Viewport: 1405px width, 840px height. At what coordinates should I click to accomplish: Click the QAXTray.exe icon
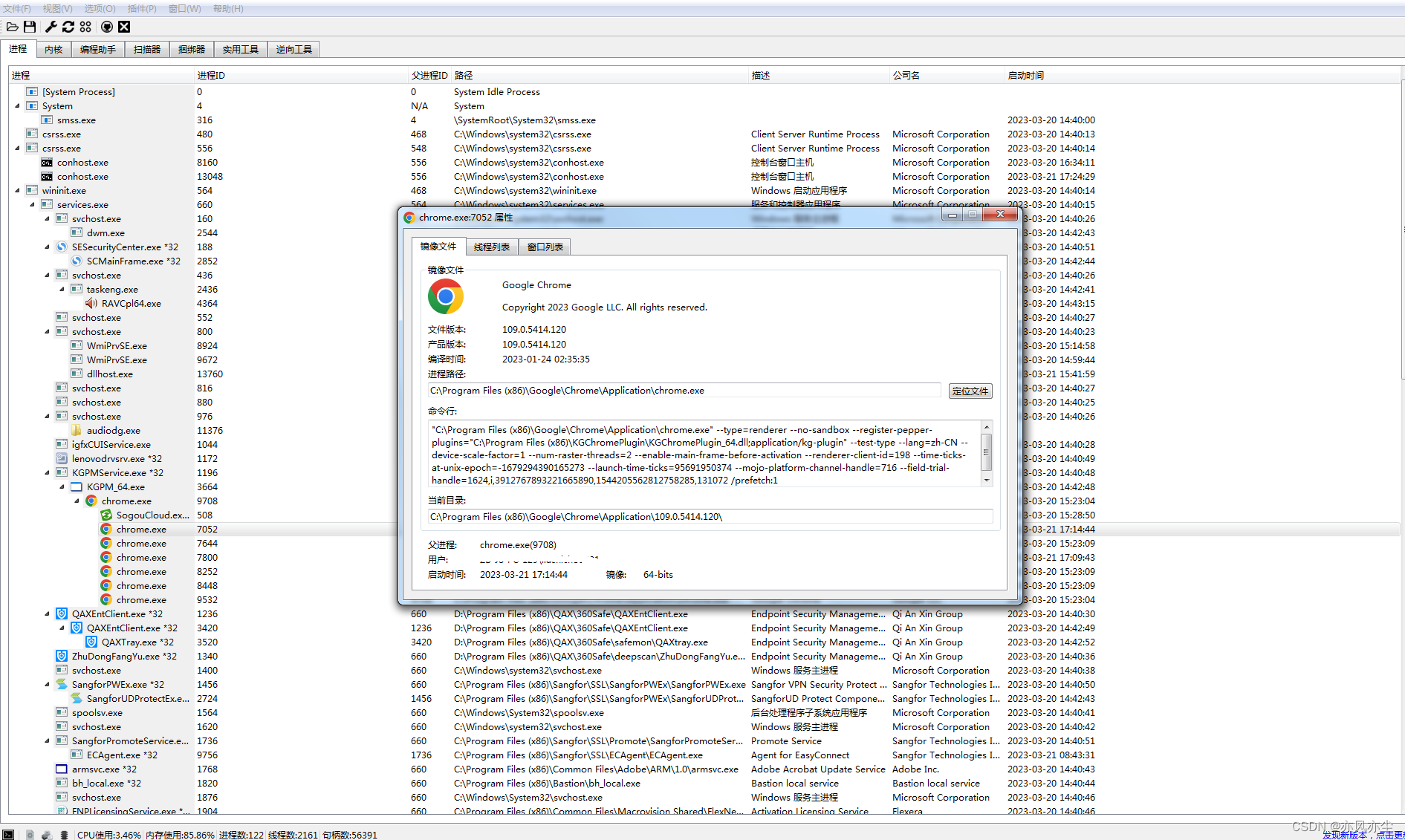(x=91, y=642)
